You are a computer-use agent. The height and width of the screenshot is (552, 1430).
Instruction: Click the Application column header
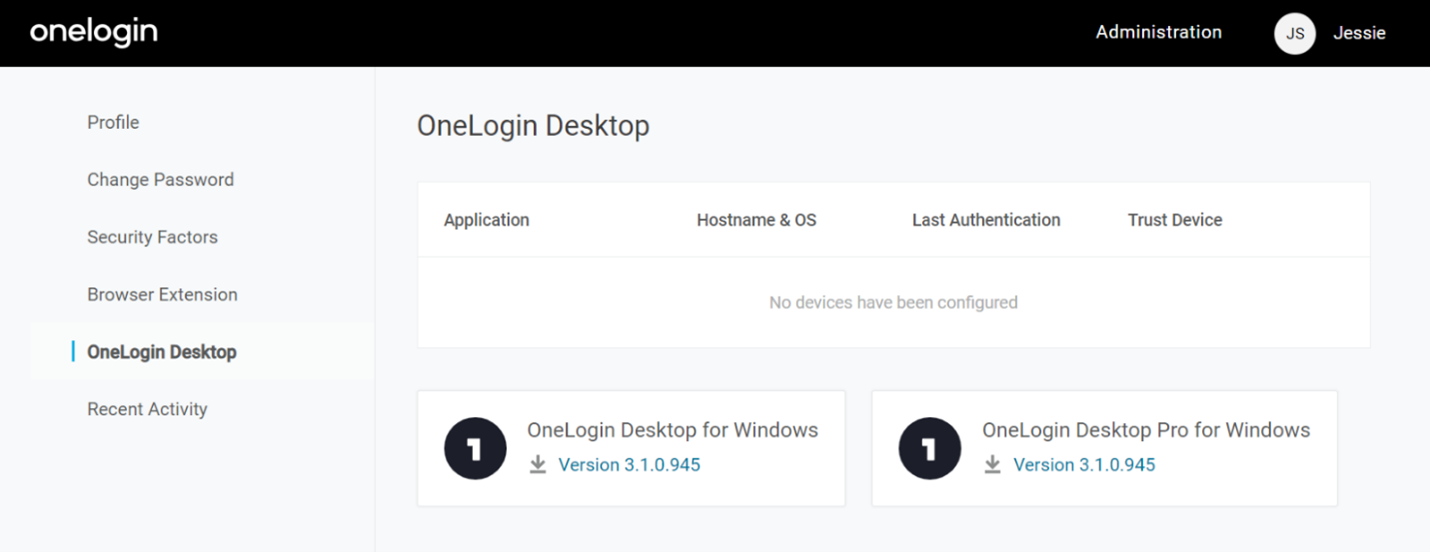pyautogui.click(x=487, y=220)
